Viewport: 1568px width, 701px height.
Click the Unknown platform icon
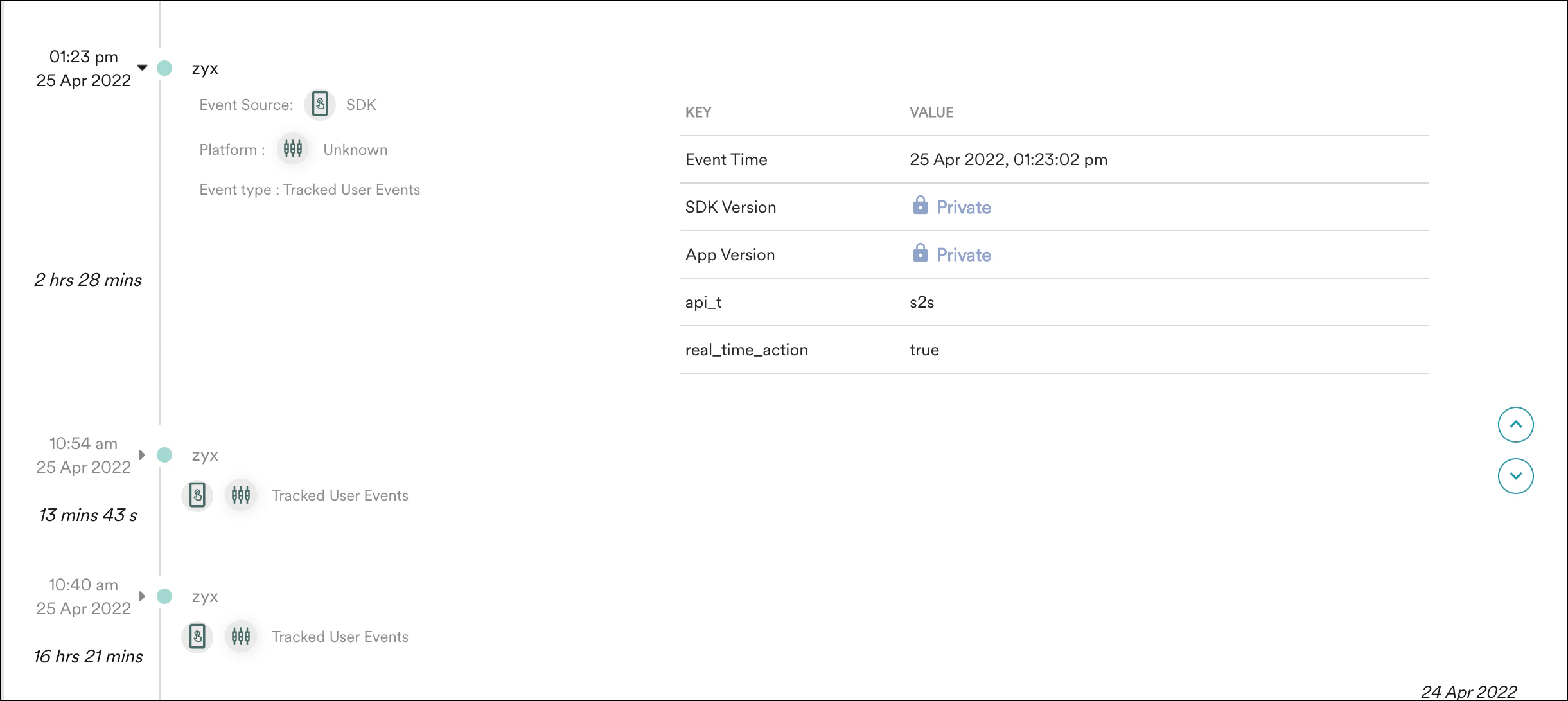pos(293,149)
